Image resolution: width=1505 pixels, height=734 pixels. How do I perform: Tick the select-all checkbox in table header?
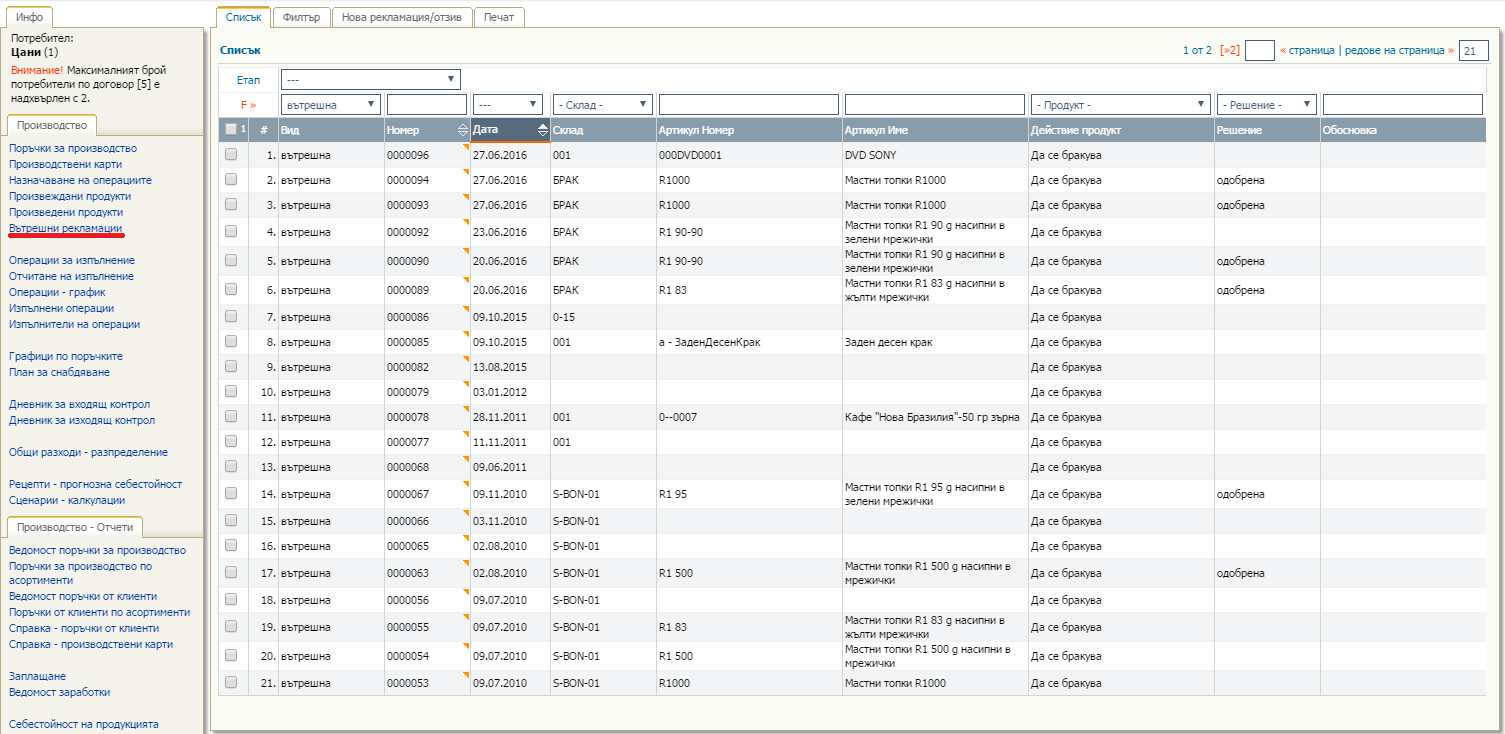[231, 129]
